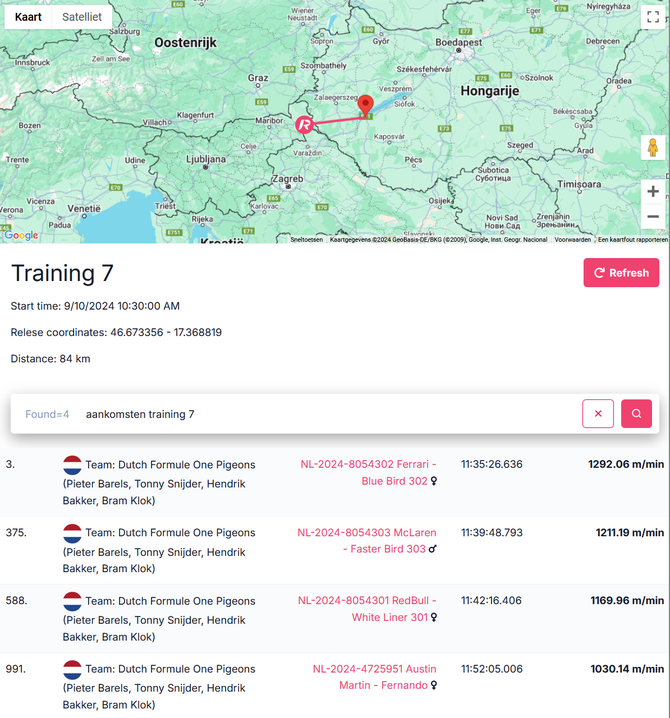Click the Found=4 result counter
Screen dimensions: 670x718
(x=47, y=414)
